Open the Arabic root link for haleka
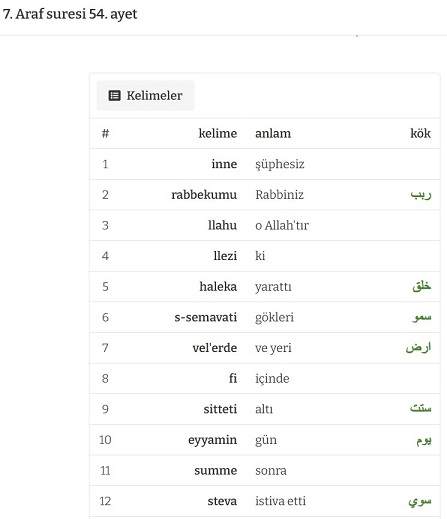Viewport: 447px width, 519px height. tap(422, 286)
